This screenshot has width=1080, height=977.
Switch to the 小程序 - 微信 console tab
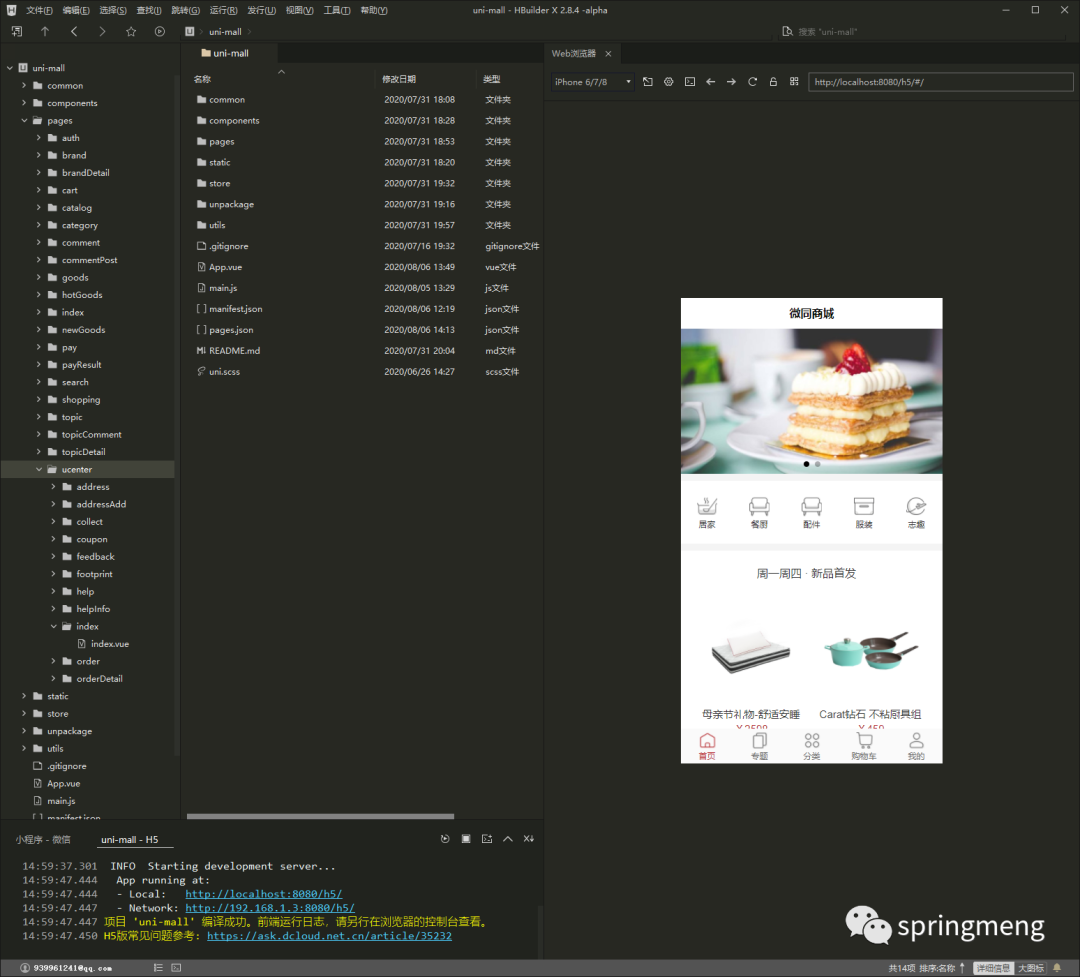(x=43, y=839)
